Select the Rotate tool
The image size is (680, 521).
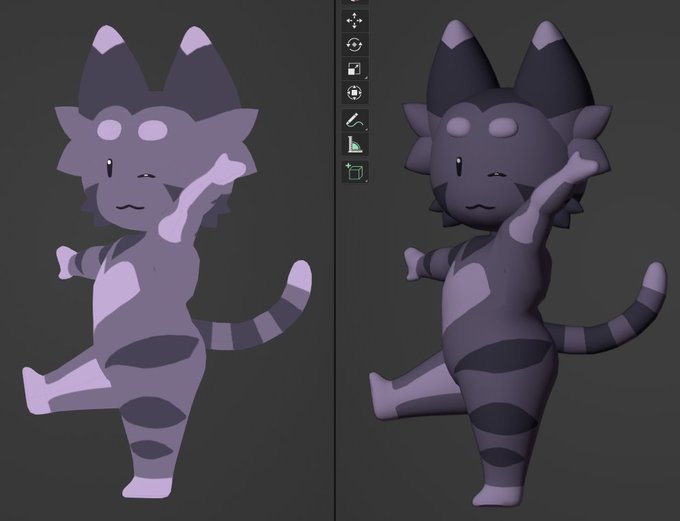355,45
